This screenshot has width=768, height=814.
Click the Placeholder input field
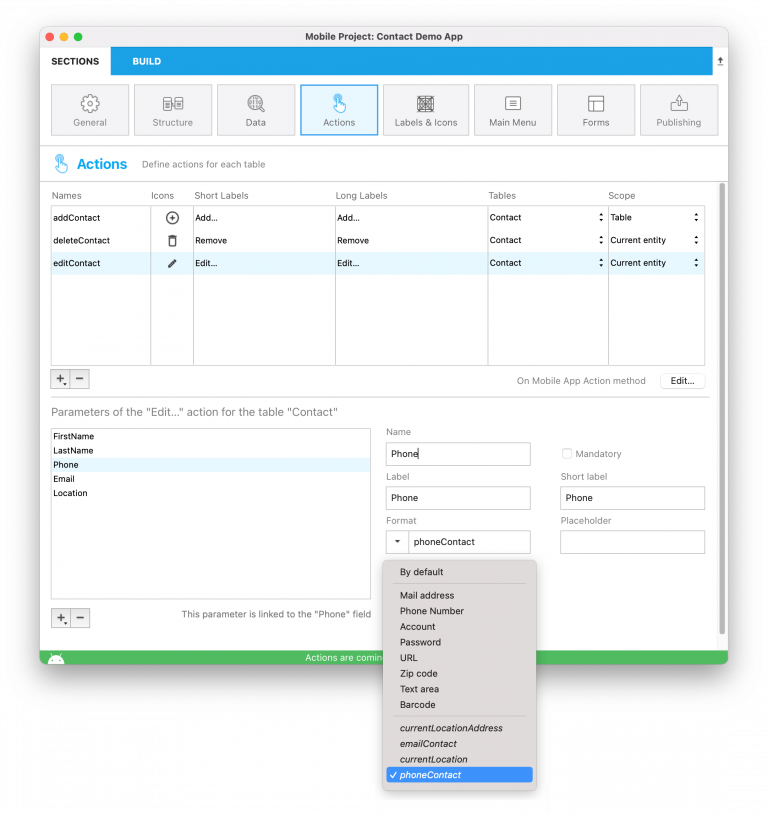point(632,541)
